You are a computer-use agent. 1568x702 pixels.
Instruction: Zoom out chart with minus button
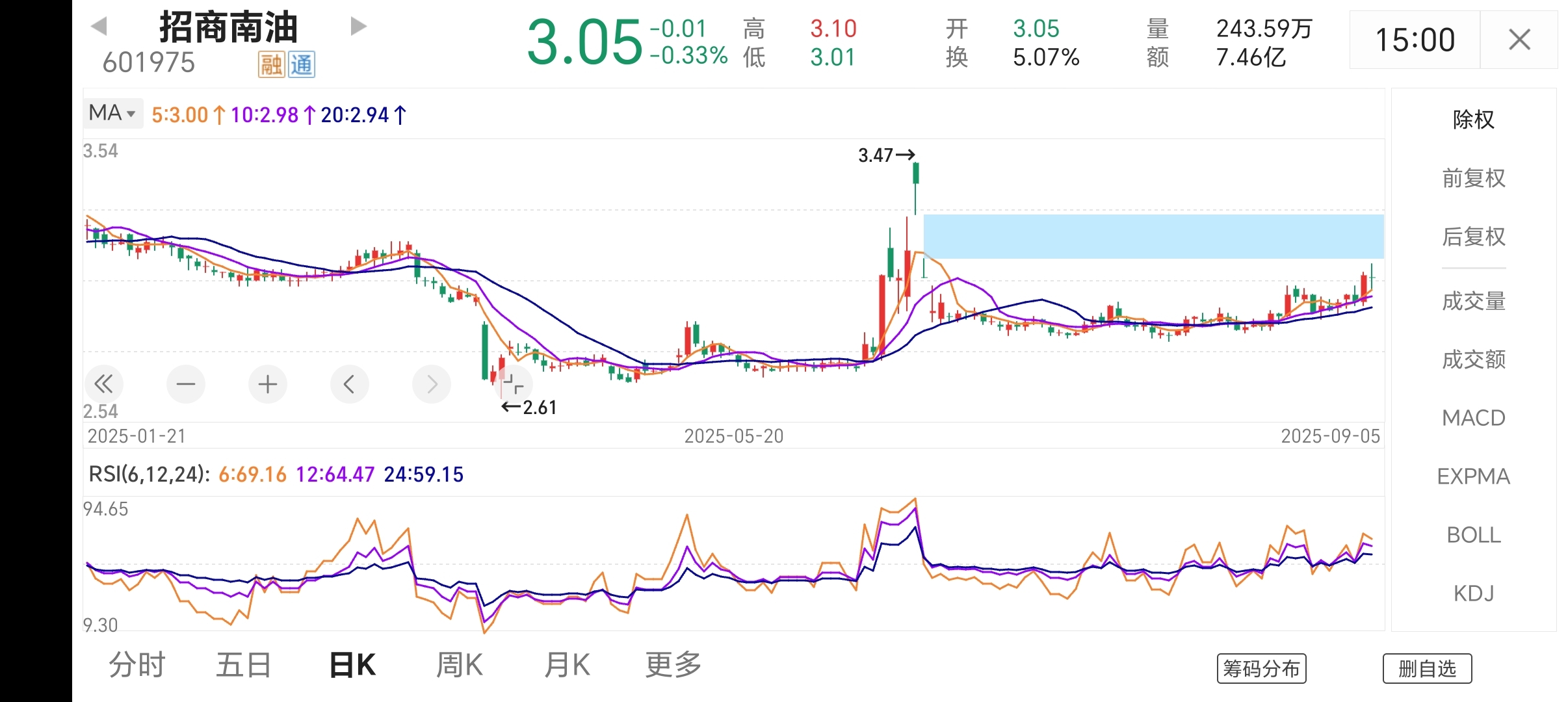pos(186,384)
